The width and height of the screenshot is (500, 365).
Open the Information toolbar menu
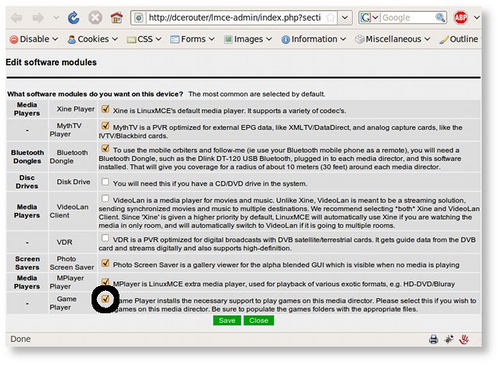tap(313, 39)
